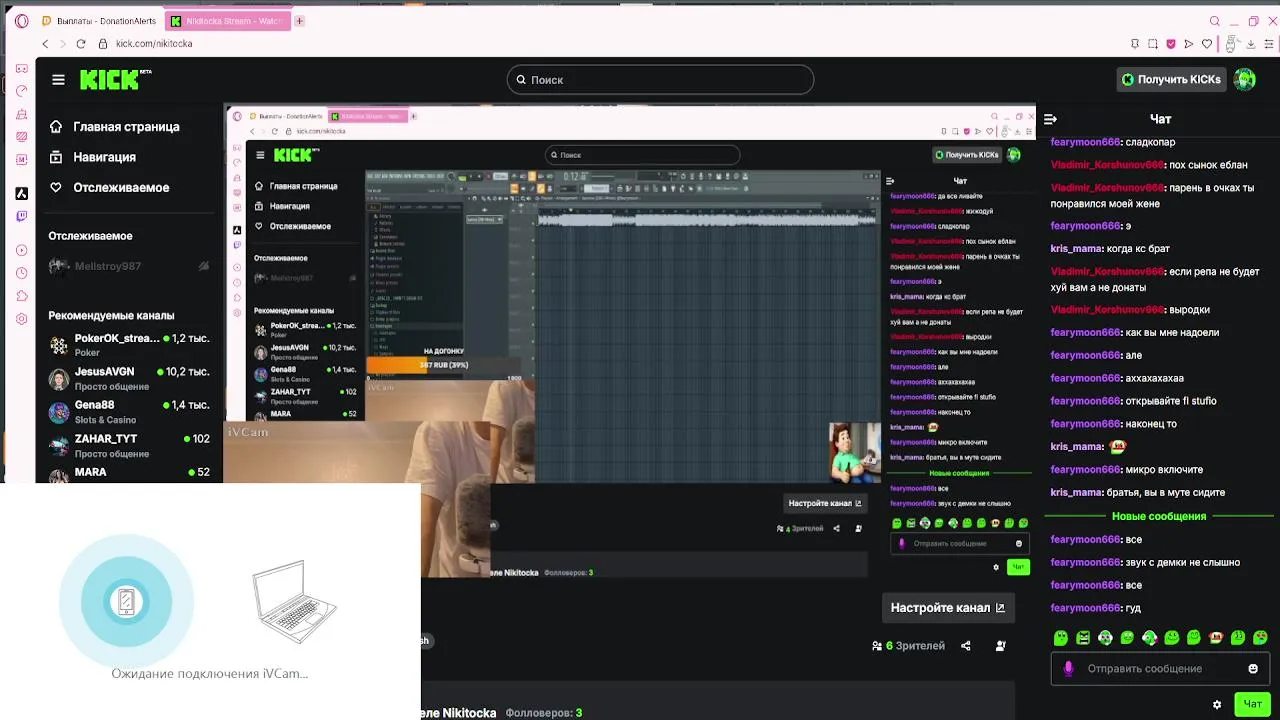Click 'Рекомендуемые каналы' heading

(111, 316)
